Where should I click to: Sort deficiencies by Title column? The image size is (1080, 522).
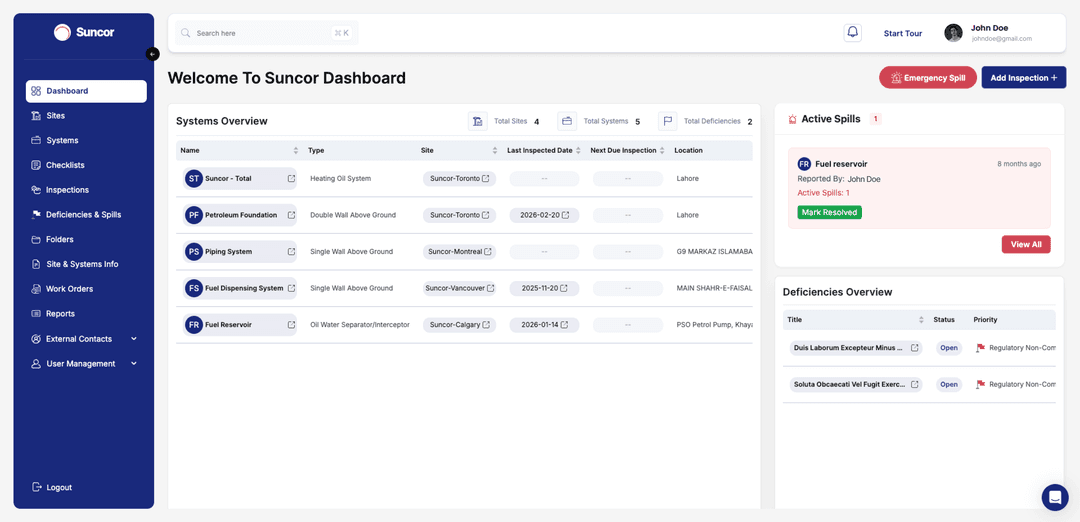[921, 320]
